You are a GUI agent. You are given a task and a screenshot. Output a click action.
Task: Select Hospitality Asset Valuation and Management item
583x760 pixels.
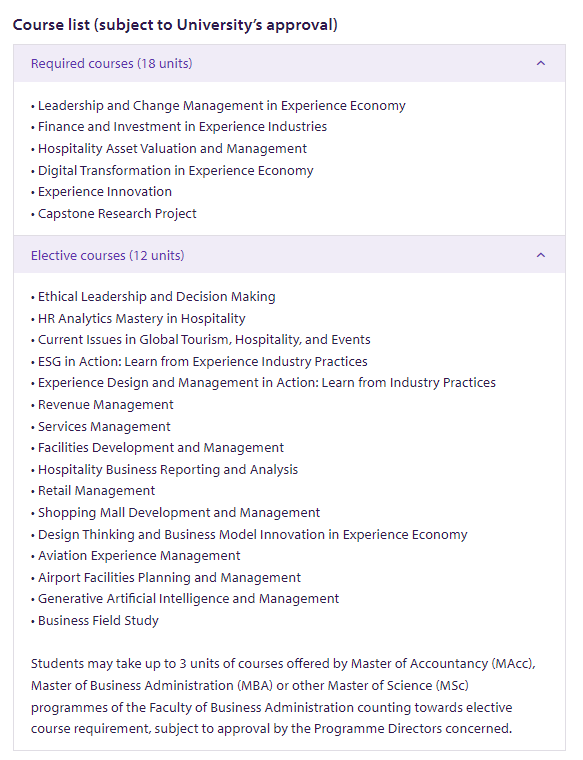[172, 149]
